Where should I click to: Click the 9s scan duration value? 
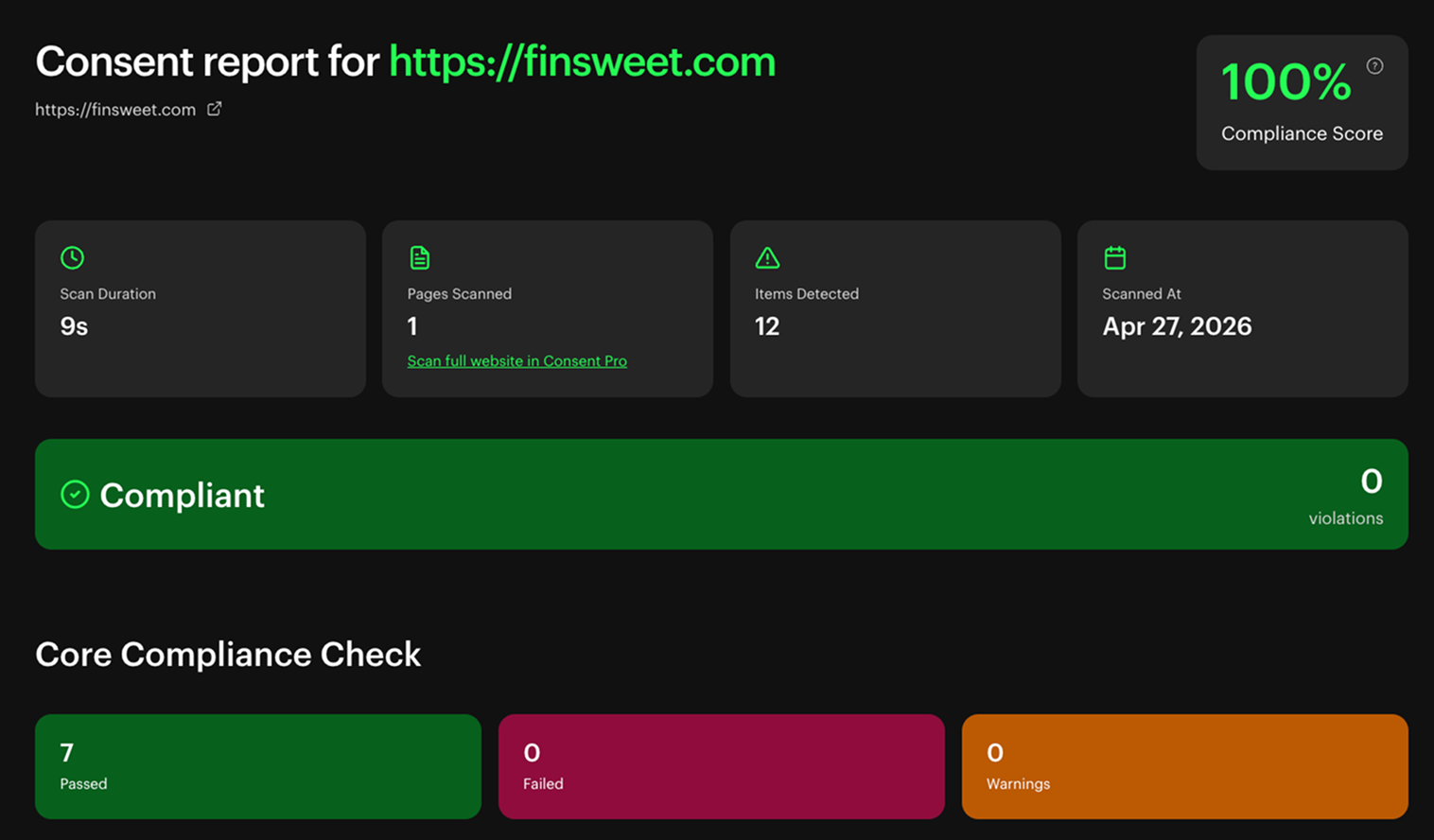point(74,326)
